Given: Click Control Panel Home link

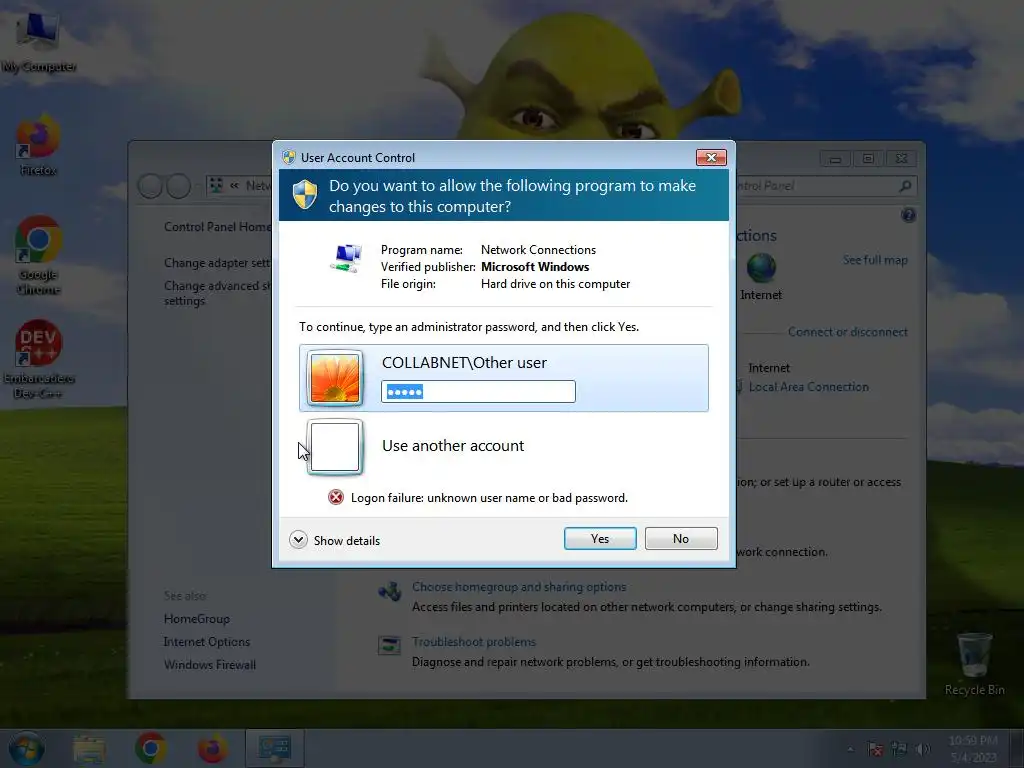Looking at the screenshot, I should tap(217, 227).
